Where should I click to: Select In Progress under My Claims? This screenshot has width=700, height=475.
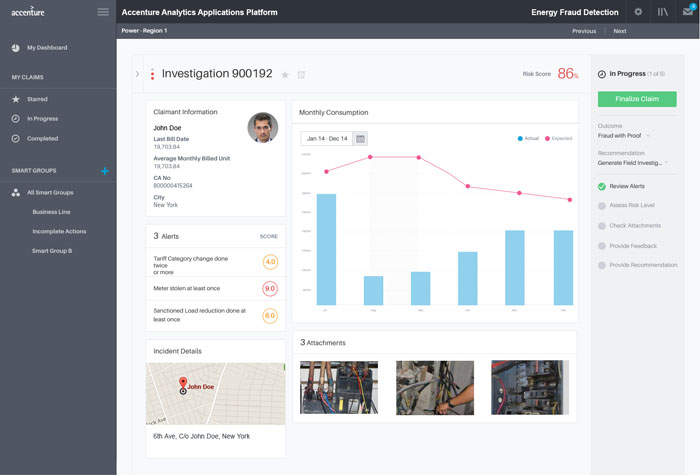42,119
